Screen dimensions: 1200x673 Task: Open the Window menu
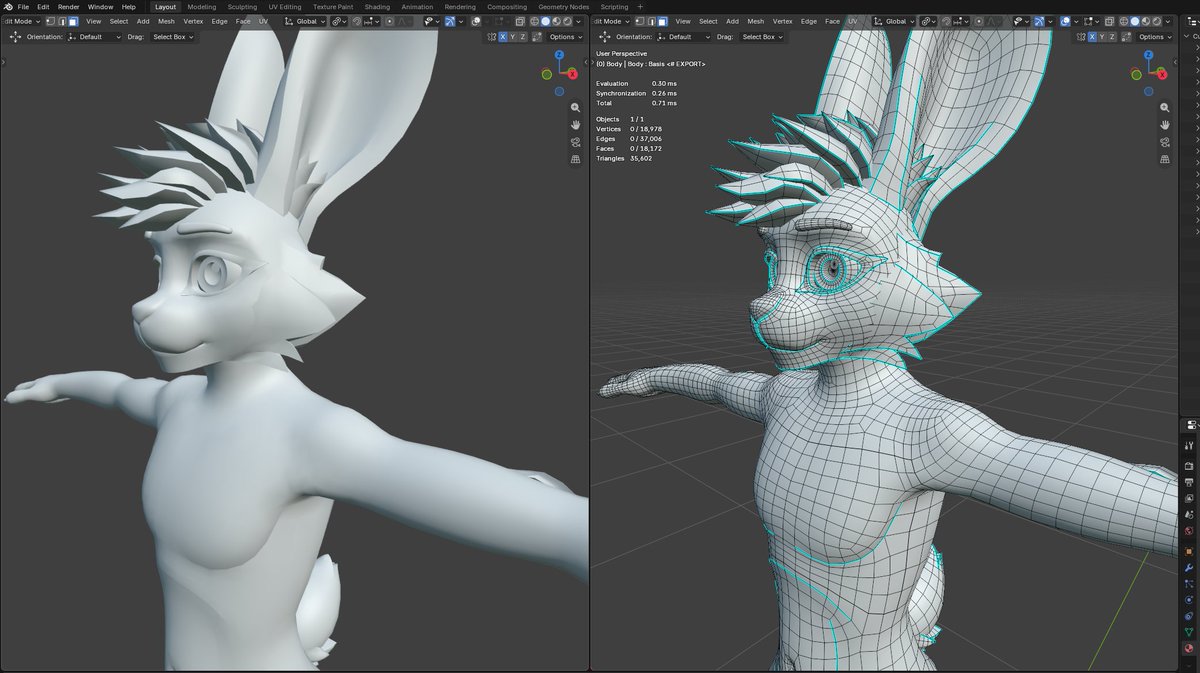pyautogui.click(x=100, y=6)
